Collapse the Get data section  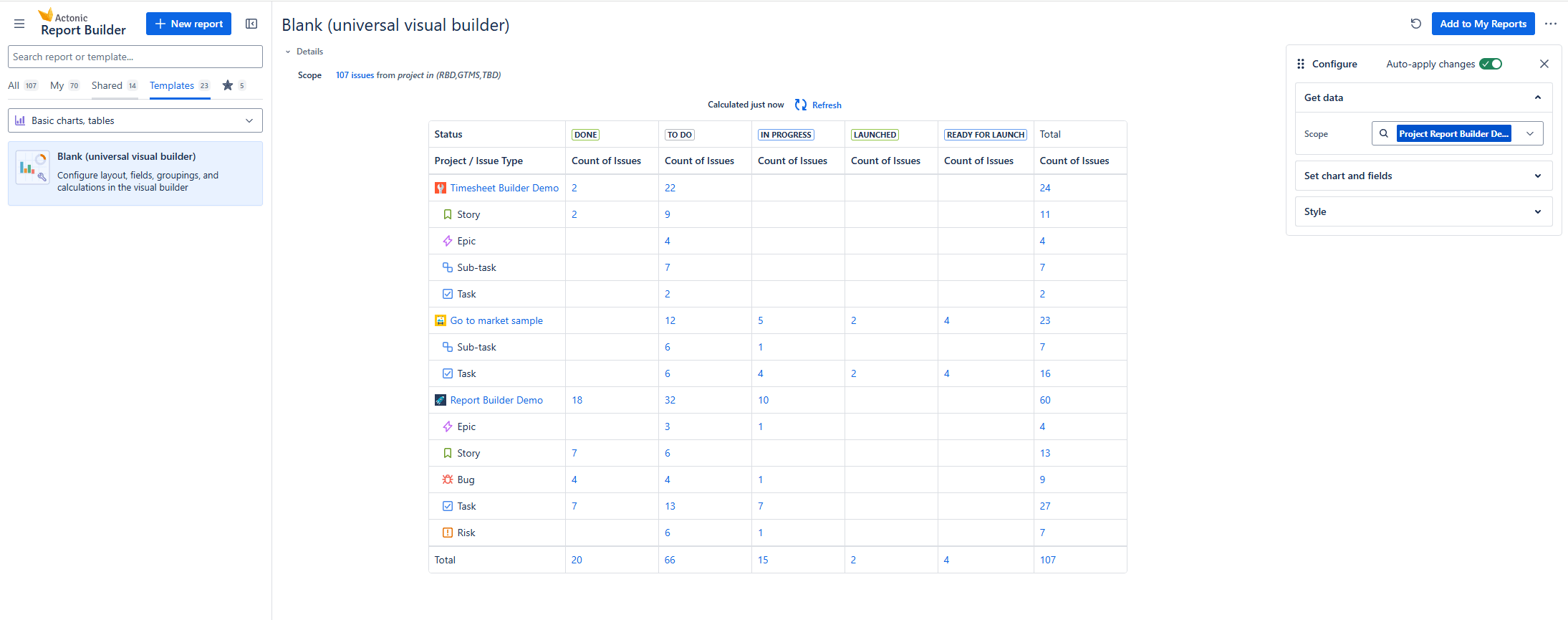click(1538, 97)
